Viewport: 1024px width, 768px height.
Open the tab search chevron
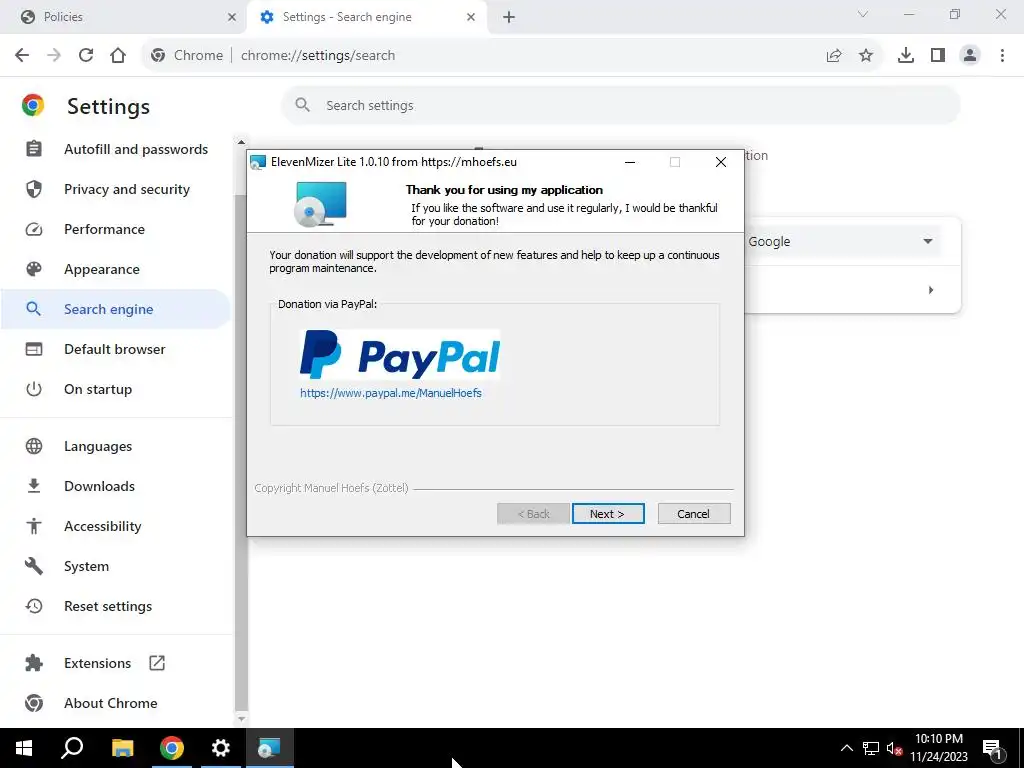coord(862,14)
